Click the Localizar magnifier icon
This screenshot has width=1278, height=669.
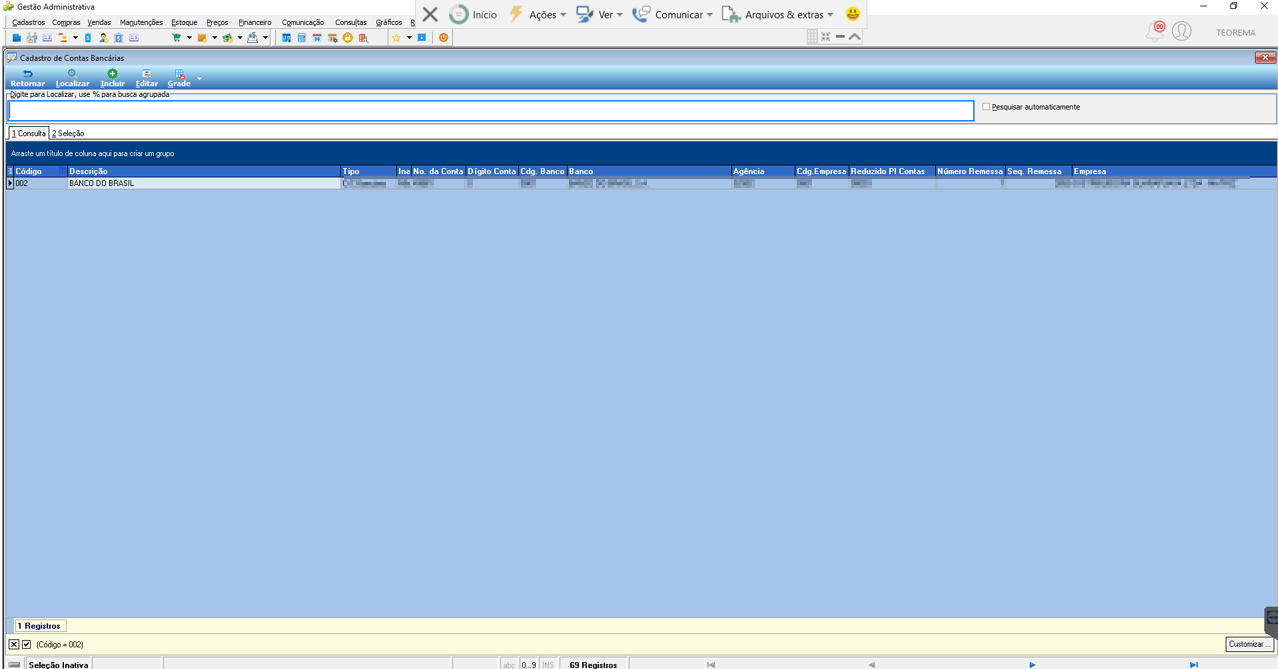click(72, 74)
